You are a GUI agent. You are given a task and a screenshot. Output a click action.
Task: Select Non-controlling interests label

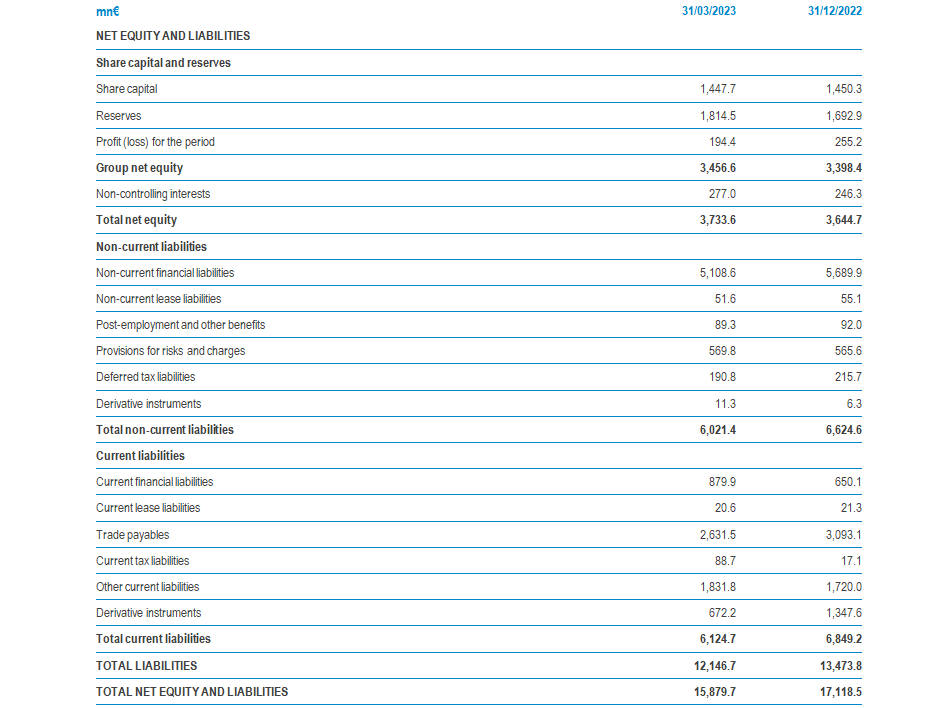tap(153, 194)
